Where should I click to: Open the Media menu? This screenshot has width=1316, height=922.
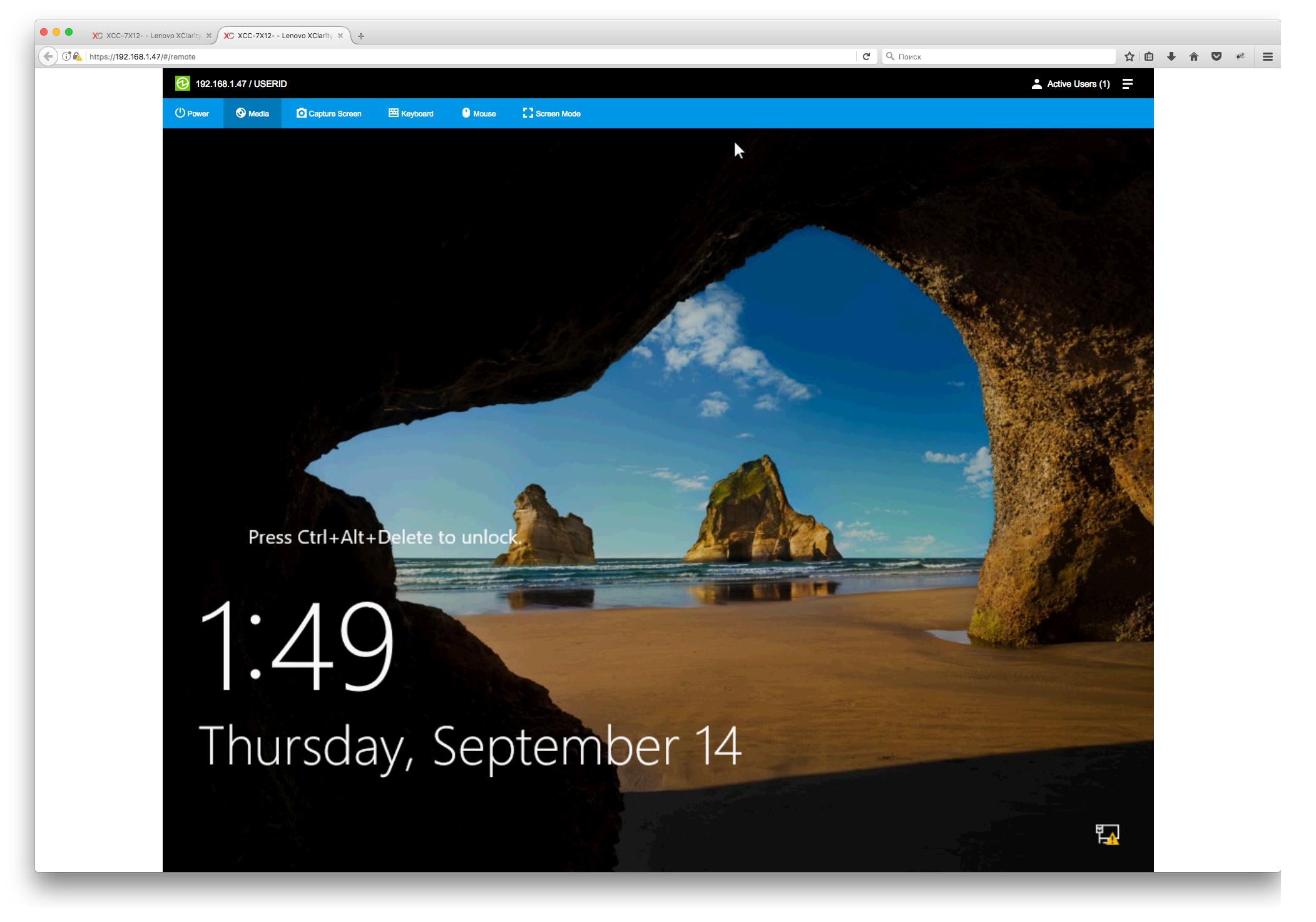253,113
